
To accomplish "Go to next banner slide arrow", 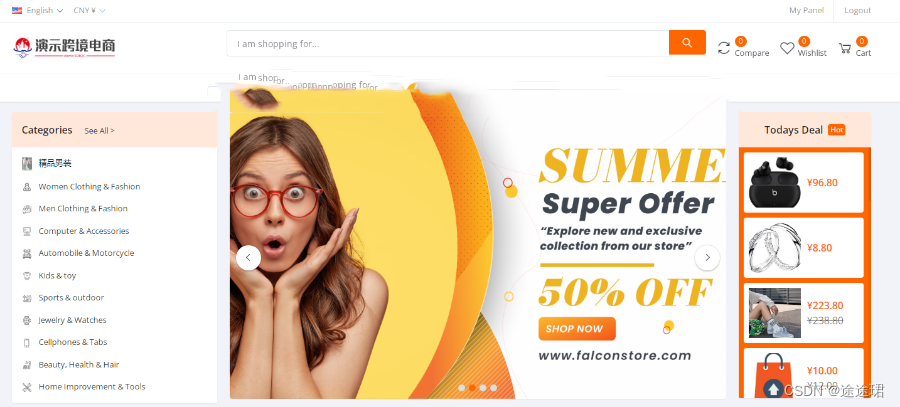I will tap(707, 258).
